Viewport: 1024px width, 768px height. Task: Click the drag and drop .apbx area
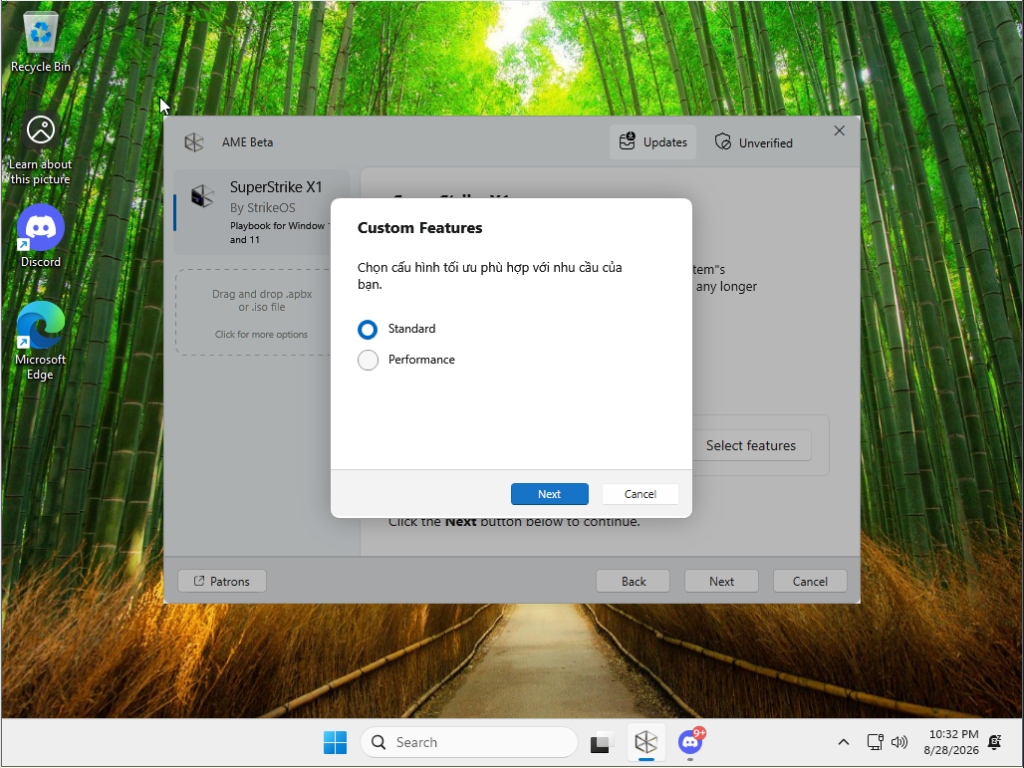point(261,312)
